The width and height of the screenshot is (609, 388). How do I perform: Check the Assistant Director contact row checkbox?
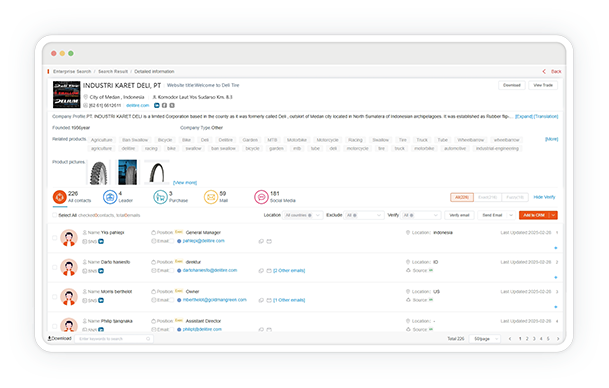(x=54, y=326)
